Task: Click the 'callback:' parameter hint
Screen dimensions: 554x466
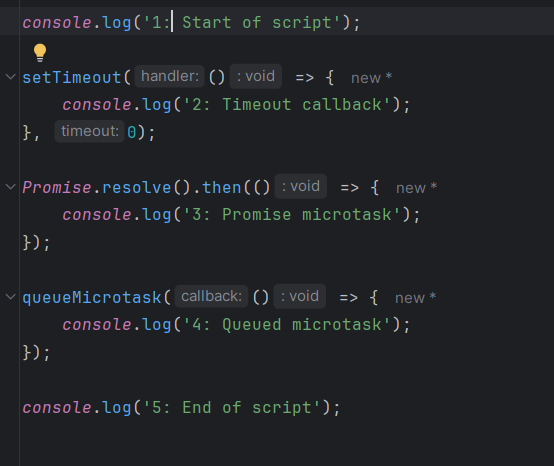Action: (211, 296)
